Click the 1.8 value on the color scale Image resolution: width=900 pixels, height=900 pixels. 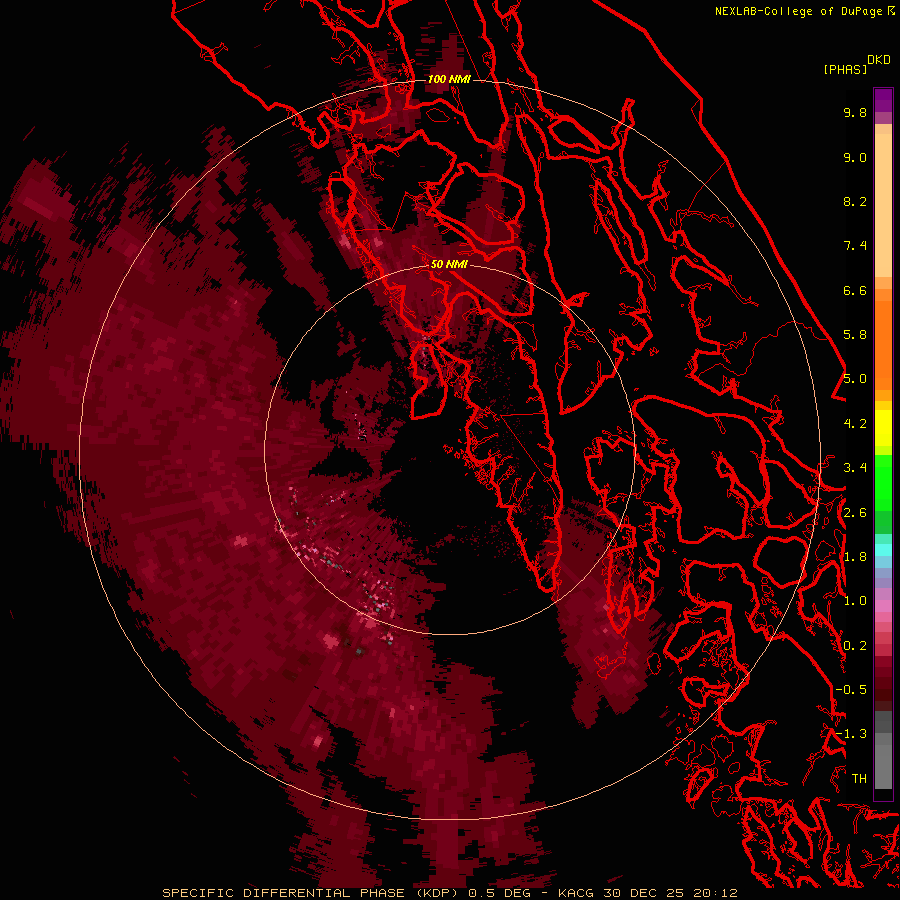tap(855, 557)
